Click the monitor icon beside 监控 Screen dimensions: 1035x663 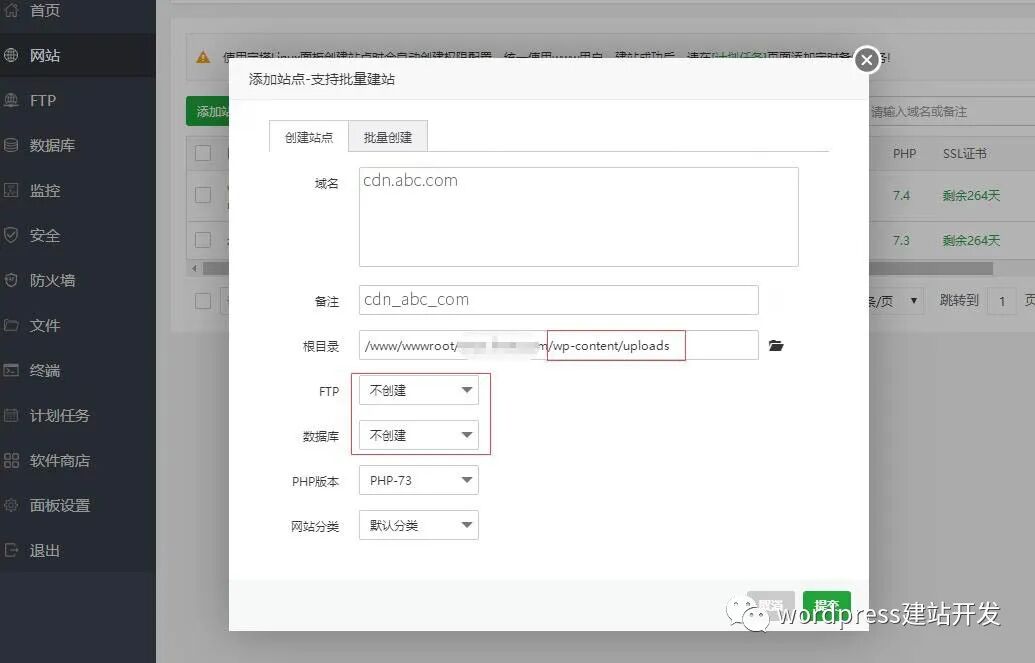click(x=11, y=190)
